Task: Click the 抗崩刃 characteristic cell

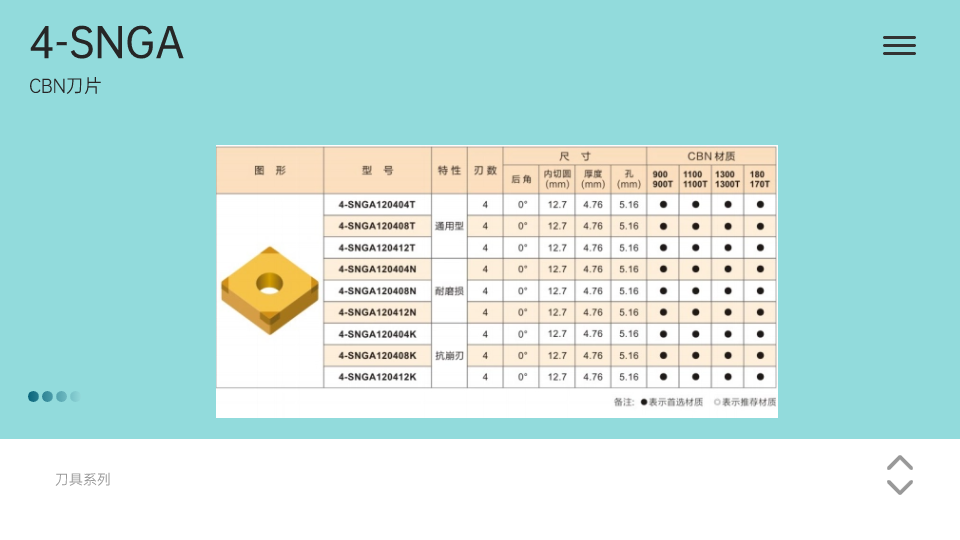Action: click(x=449, y=356)
